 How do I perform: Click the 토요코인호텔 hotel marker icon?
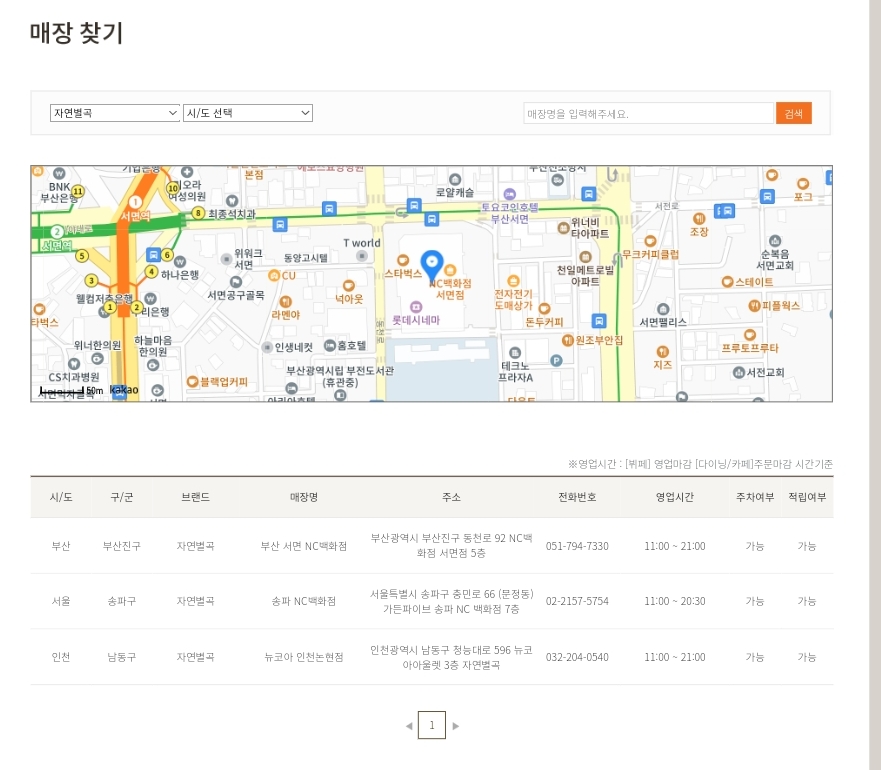point(509,194)
